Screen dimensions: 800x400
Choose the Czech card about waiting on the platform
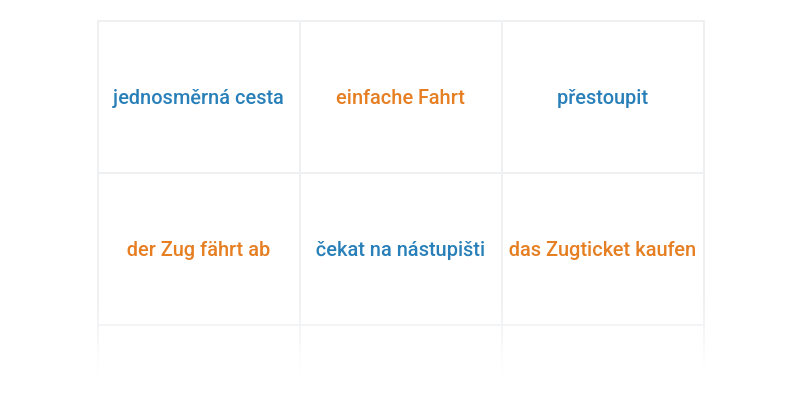(401, 249)
